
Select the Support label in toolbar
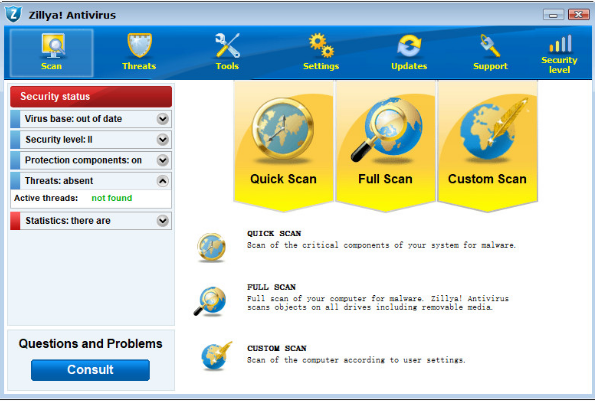[x=490, y=66]
